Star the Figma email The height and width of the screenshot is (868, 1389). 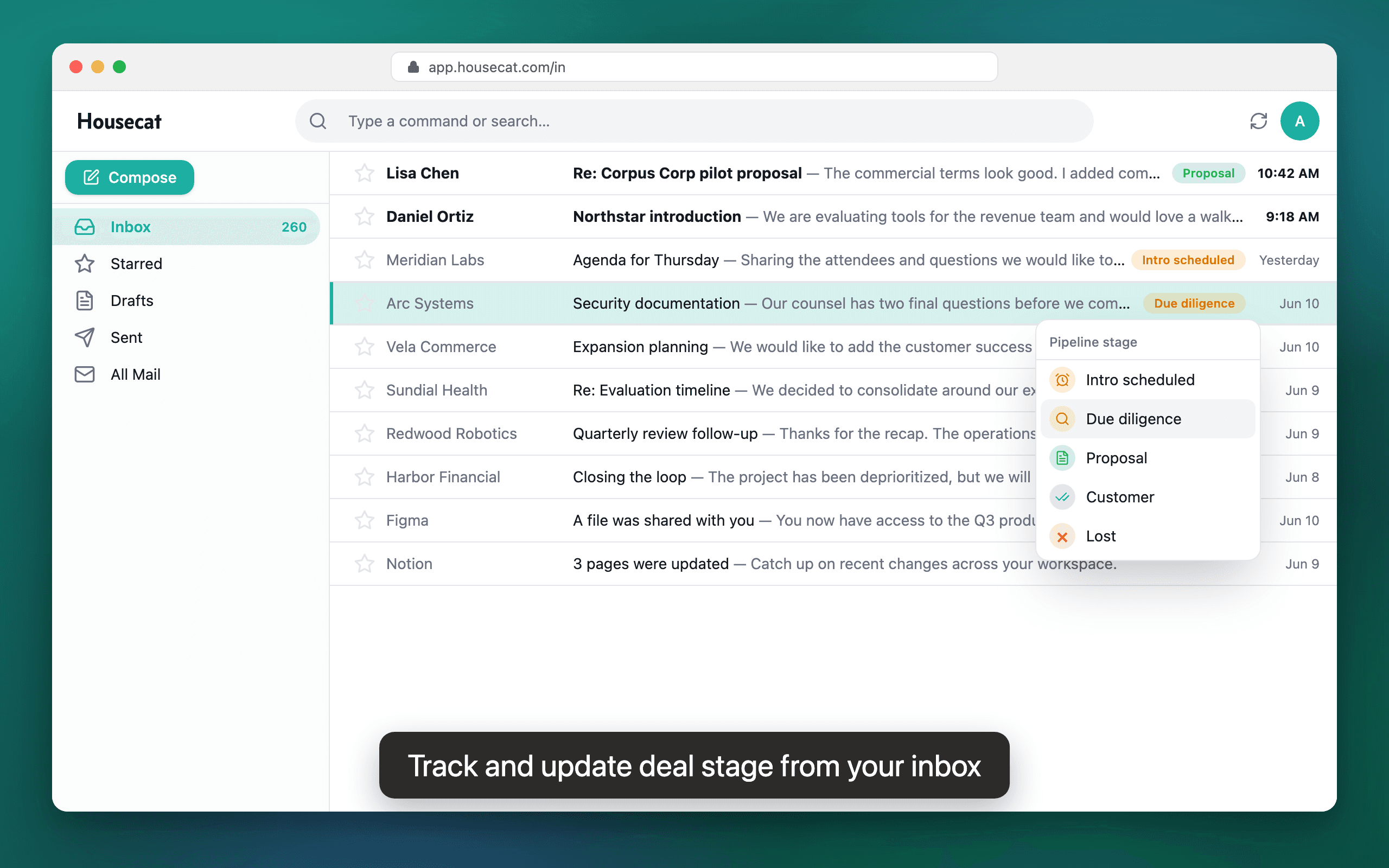click(365, 520)
